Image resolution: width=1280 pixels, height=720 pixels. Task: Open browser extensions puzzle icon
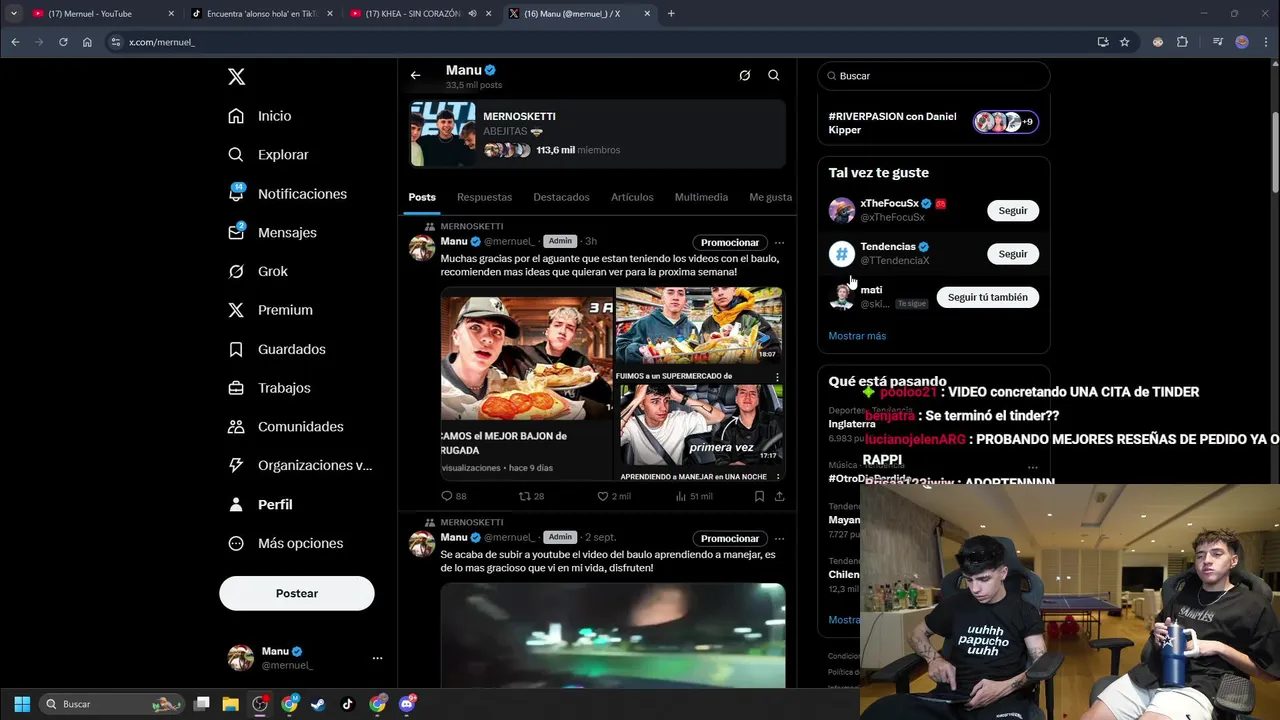[x=1182, y=42]
